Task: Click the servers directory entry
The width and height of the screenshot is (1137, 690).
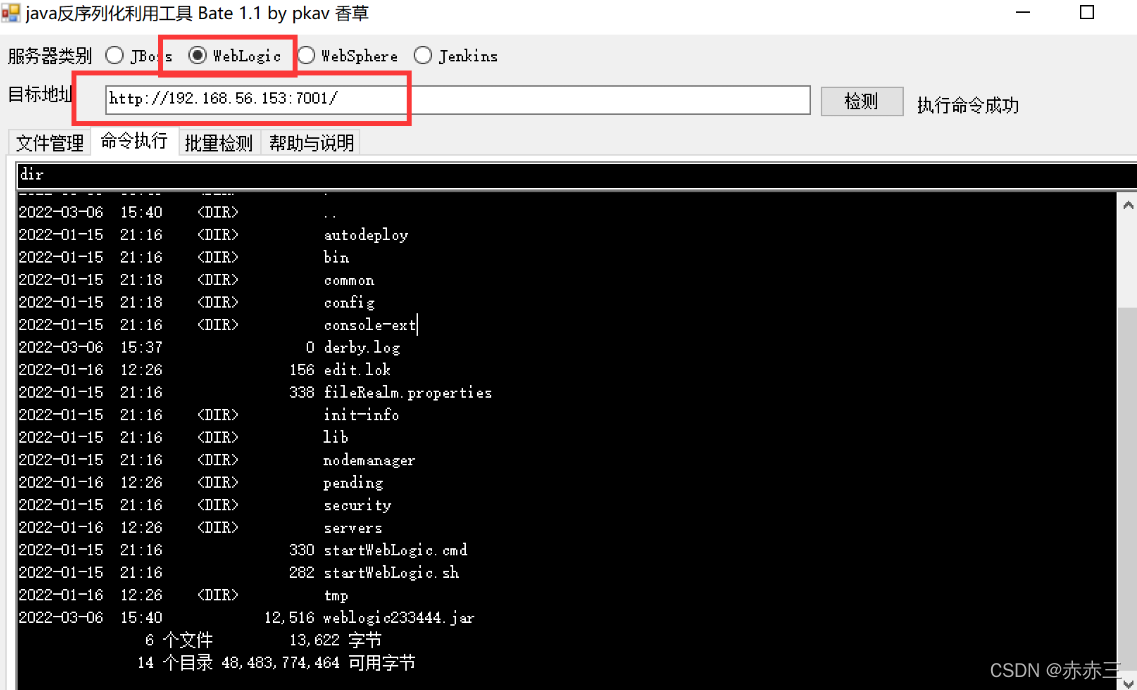Action: click(353, 527)
